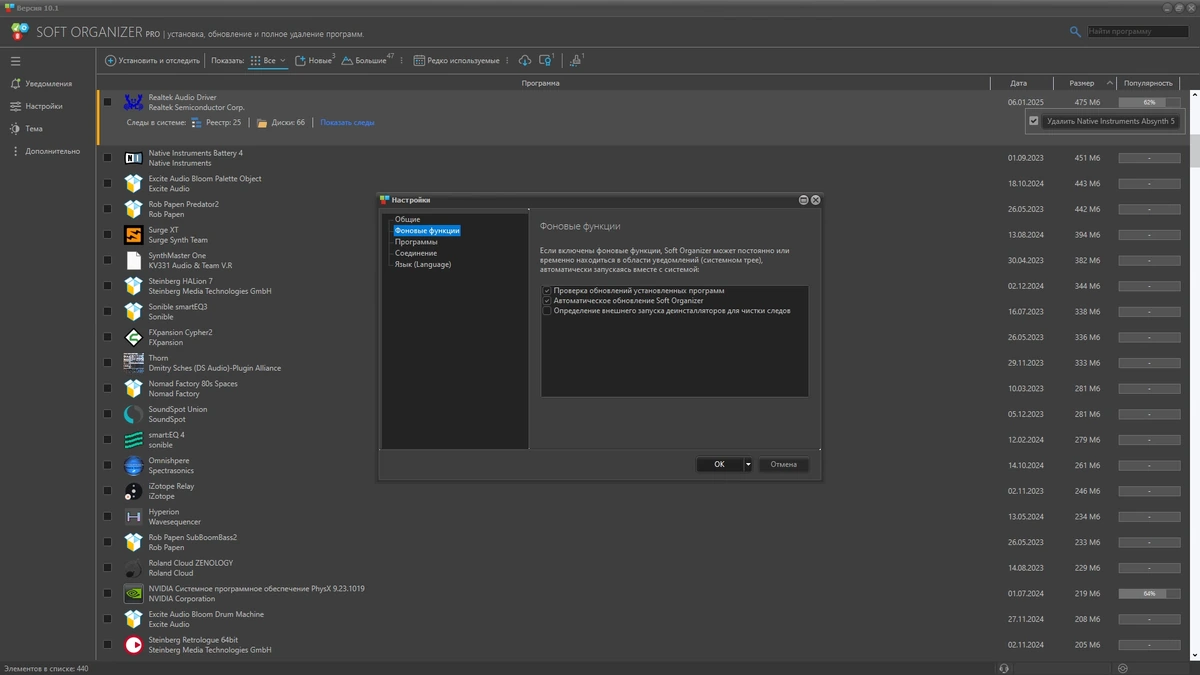
Task: Click 'Удалить Native Instruments Absynth 5' button
Action: (x=1110, y=121)
